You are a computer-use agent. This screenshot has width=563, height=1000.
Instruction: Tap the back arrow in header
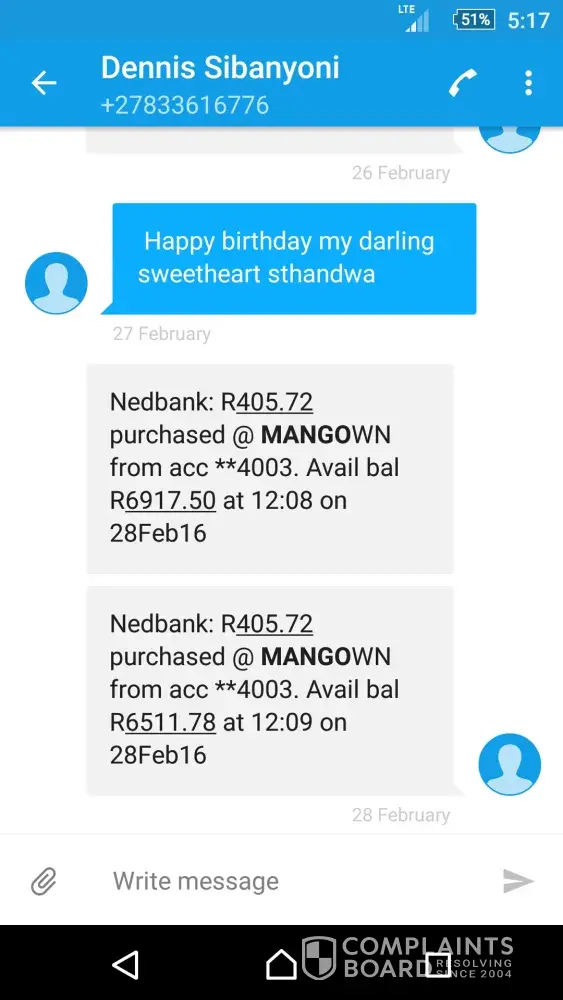tap(44, 83)
